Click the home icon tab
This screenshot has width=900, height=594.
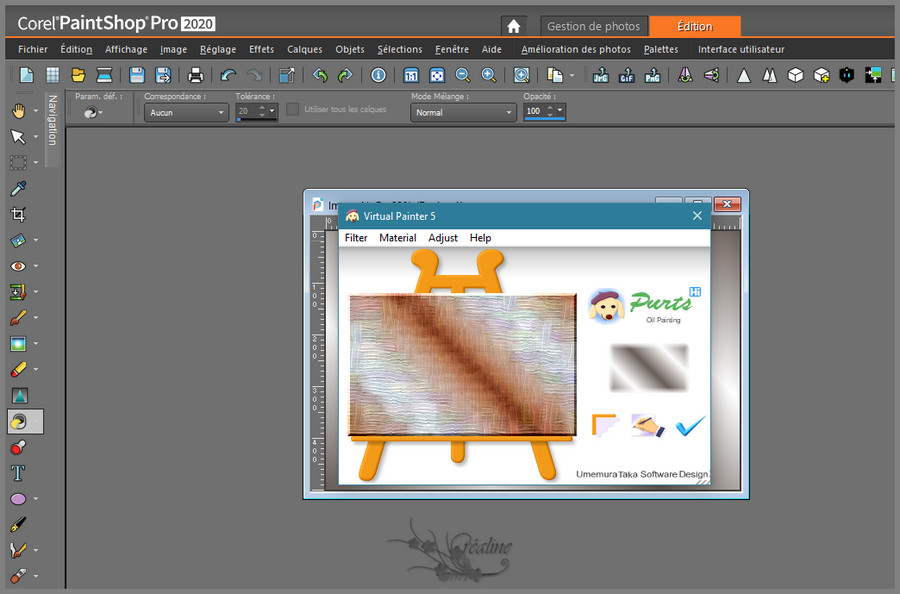(x=513, y=26)
